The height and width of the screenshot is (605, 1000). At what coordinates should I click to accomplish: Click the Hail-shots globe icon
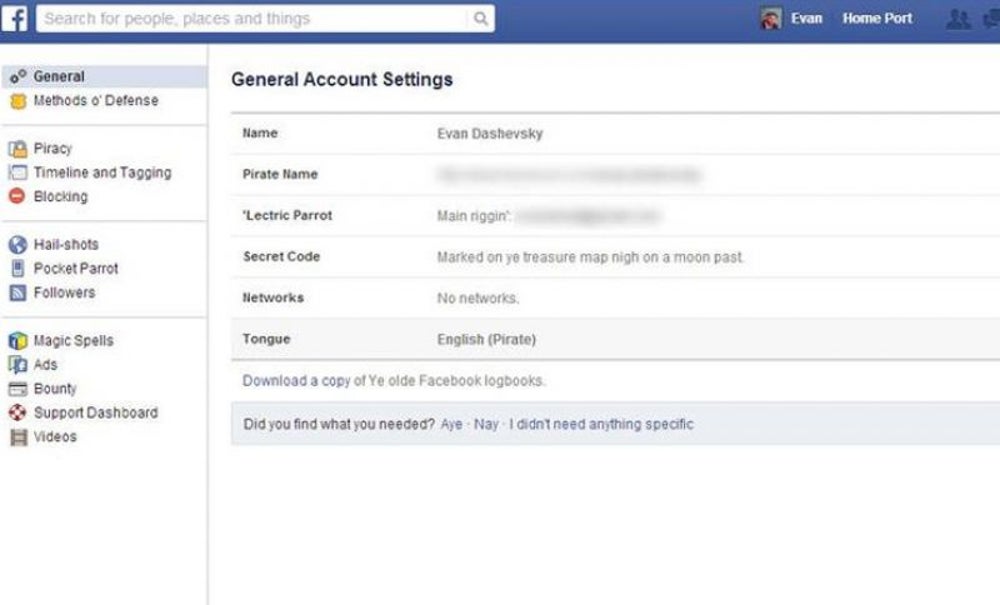click(18, 244)
